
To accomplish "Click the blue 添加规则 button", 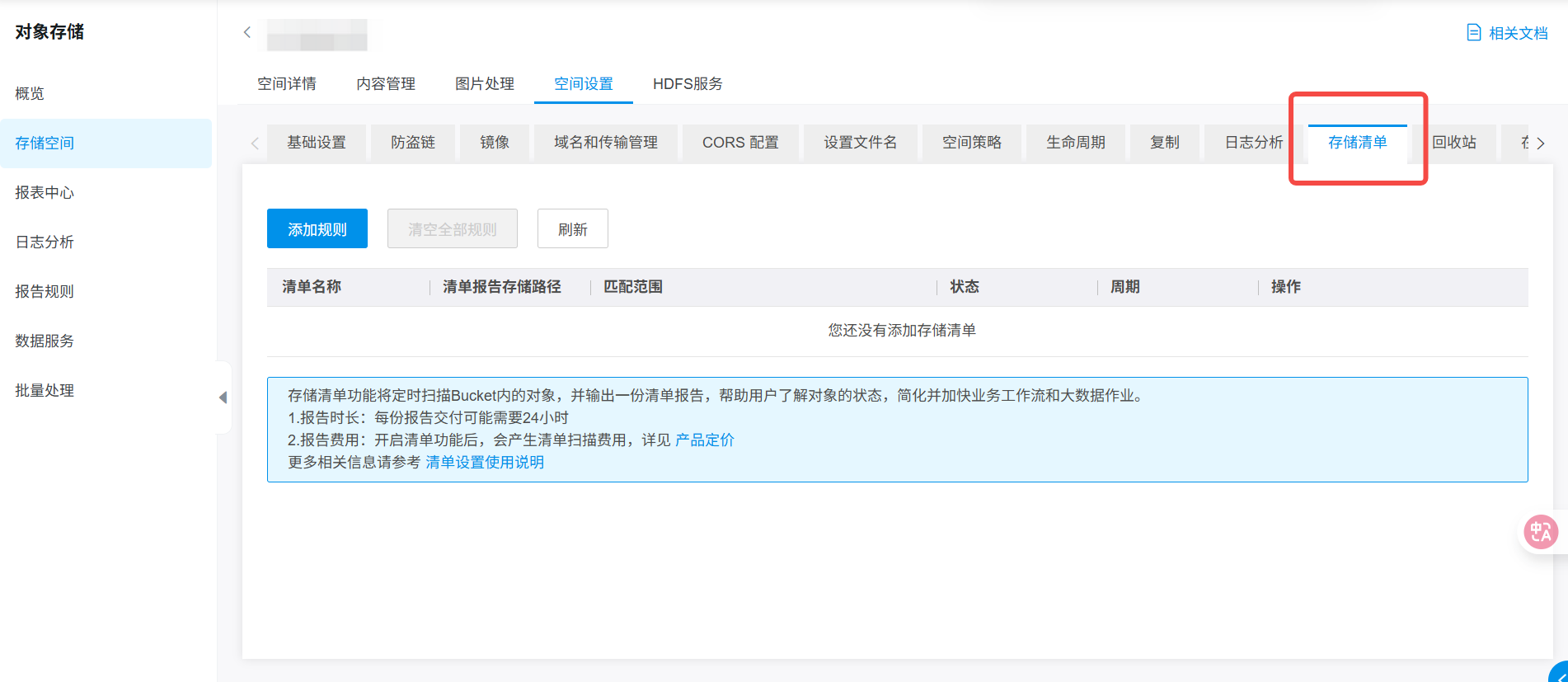I will coord(317,229).
